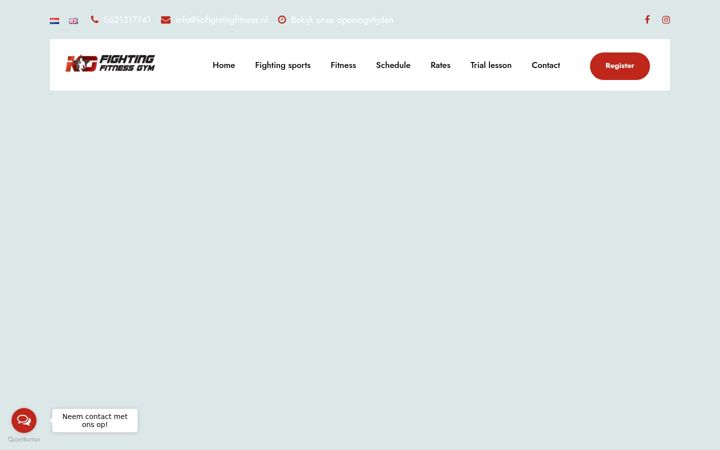Viewport: 720px width, 450px height.
Task: View the Rates page
Action: [x=440, y=65]
